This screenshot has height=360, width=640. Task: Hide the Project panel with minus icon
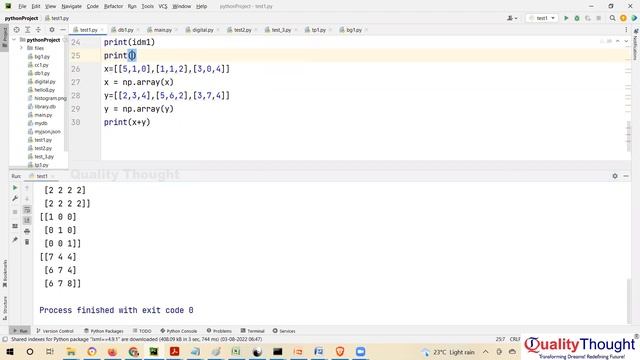point(62,30)
